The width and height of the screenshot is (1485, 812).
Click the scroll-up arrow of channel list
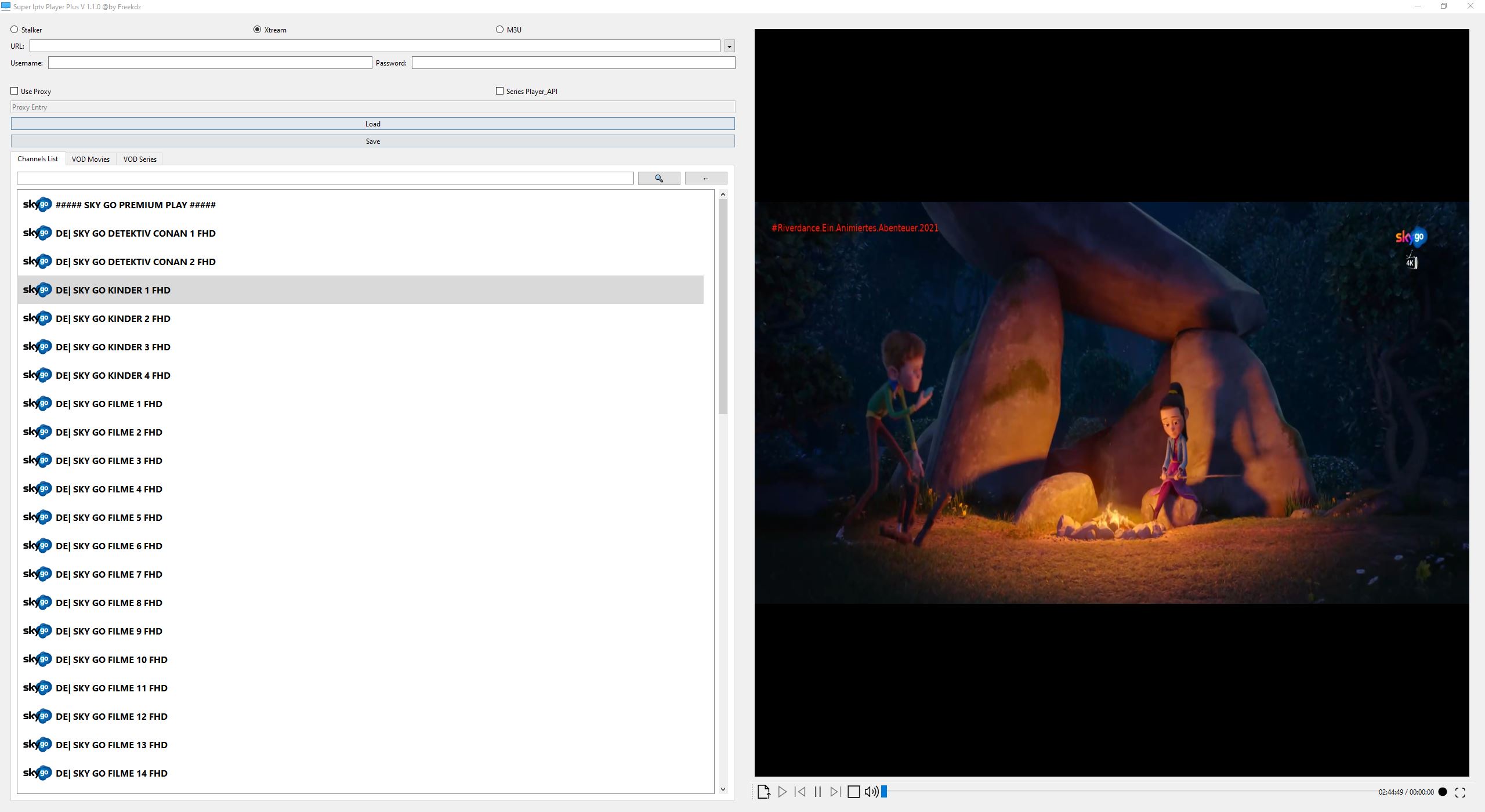[723, 194]
